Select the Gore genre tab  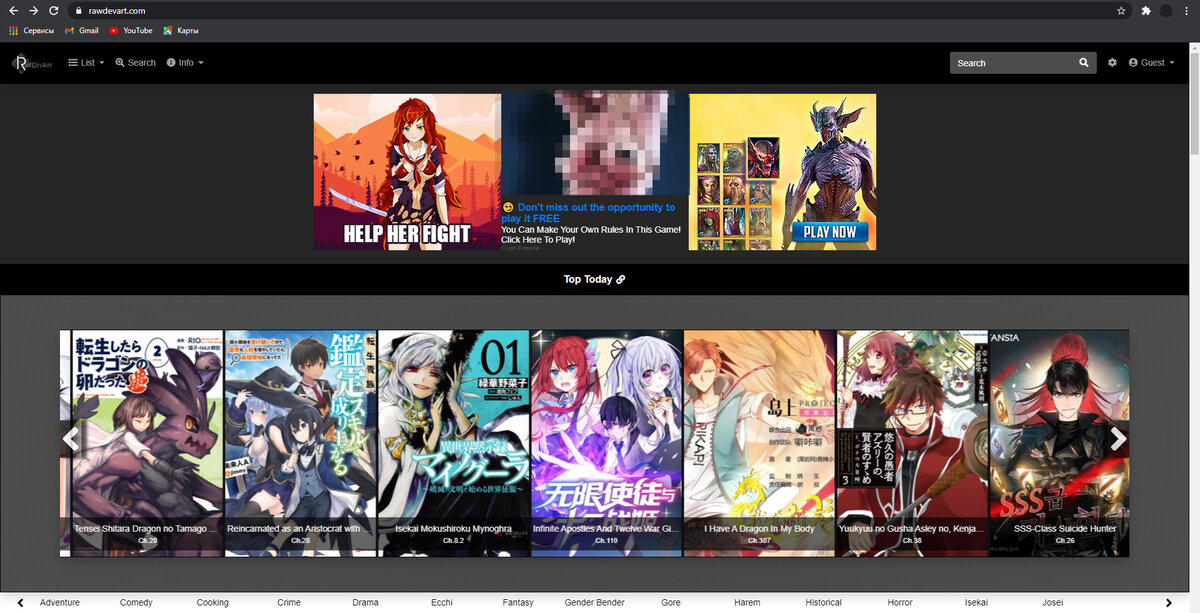pos(671,603)
